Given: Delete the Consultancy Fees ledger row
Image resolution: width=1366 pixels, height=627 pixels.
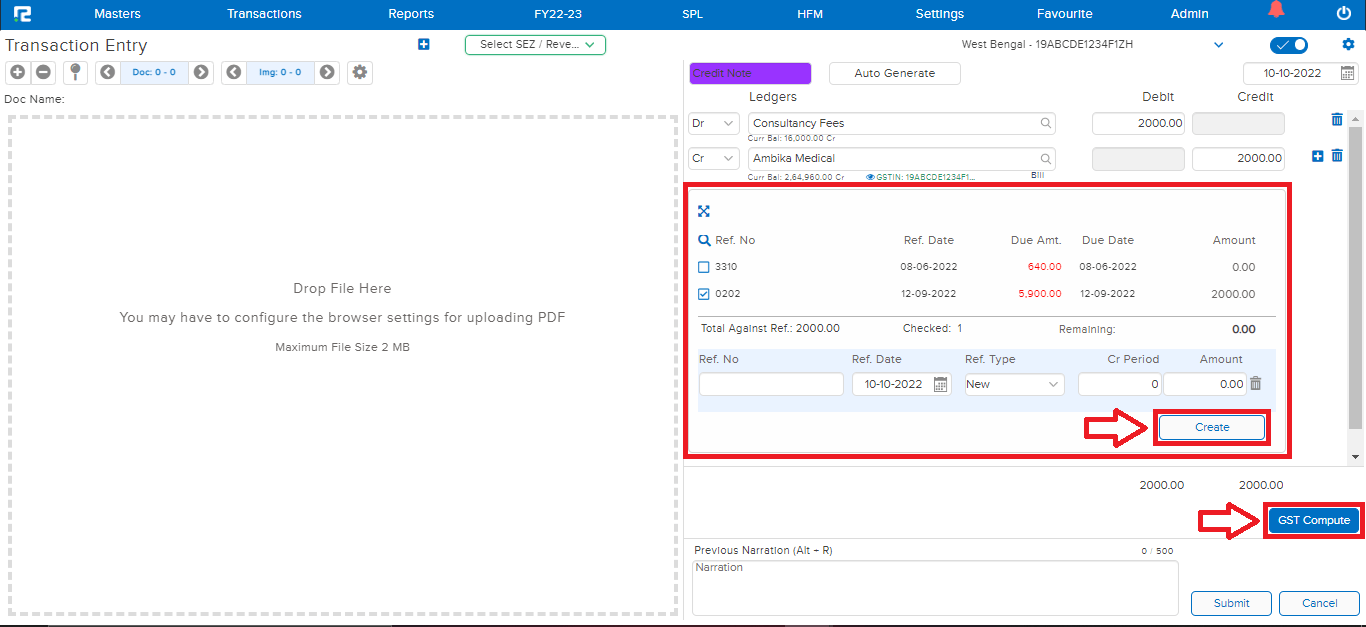Looking at the screenshot, I should [x=1337, y=120].
